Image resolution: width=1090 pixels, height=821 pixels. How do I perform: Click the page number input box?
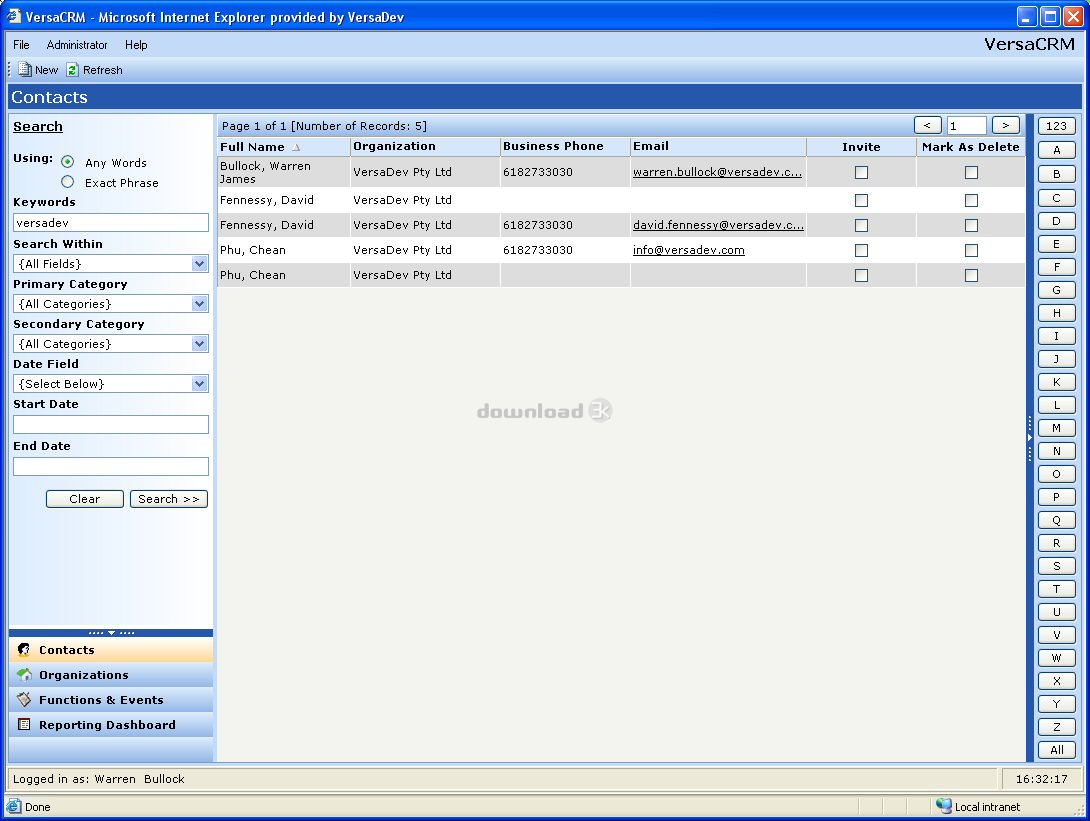[966, 126]
